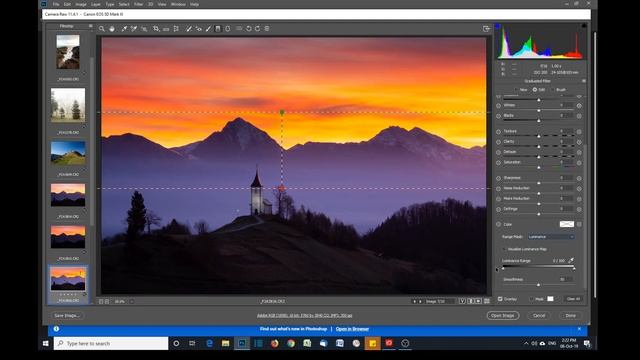Click the Windows Start button
This screenshot has height=360, width=640.
[46, 343]
